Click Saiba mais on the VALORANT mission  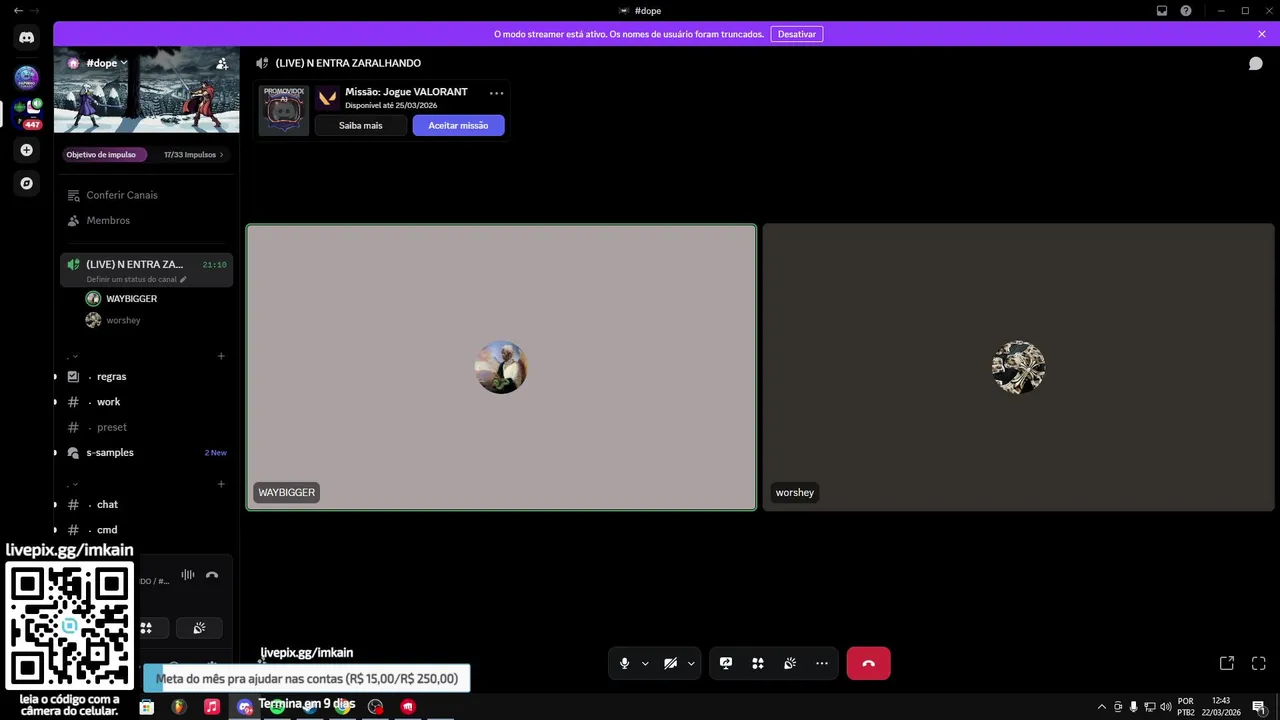pos(361,125)
